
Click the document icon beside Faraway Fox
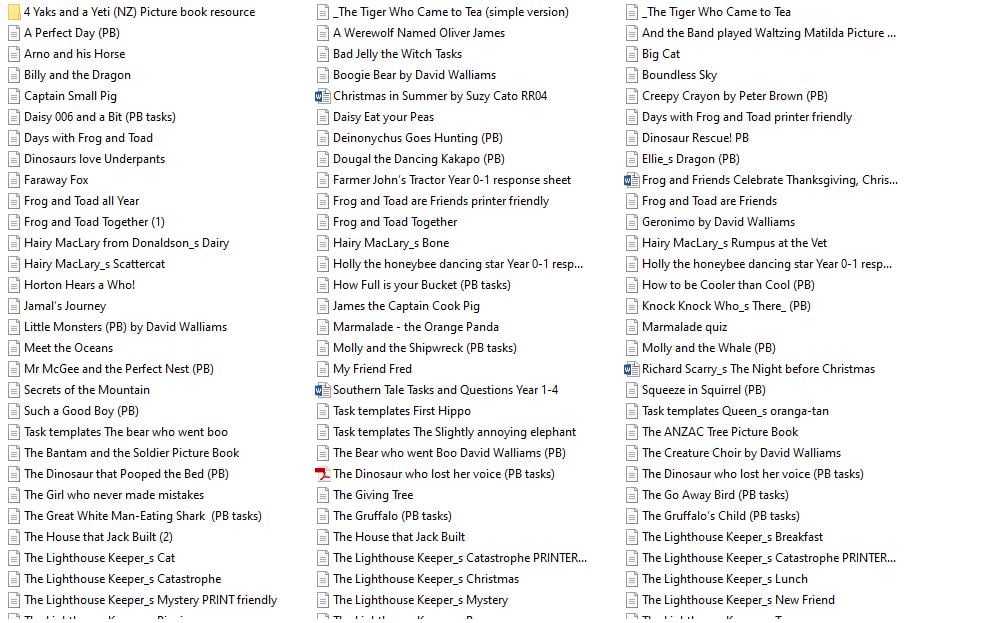(14, 180)
